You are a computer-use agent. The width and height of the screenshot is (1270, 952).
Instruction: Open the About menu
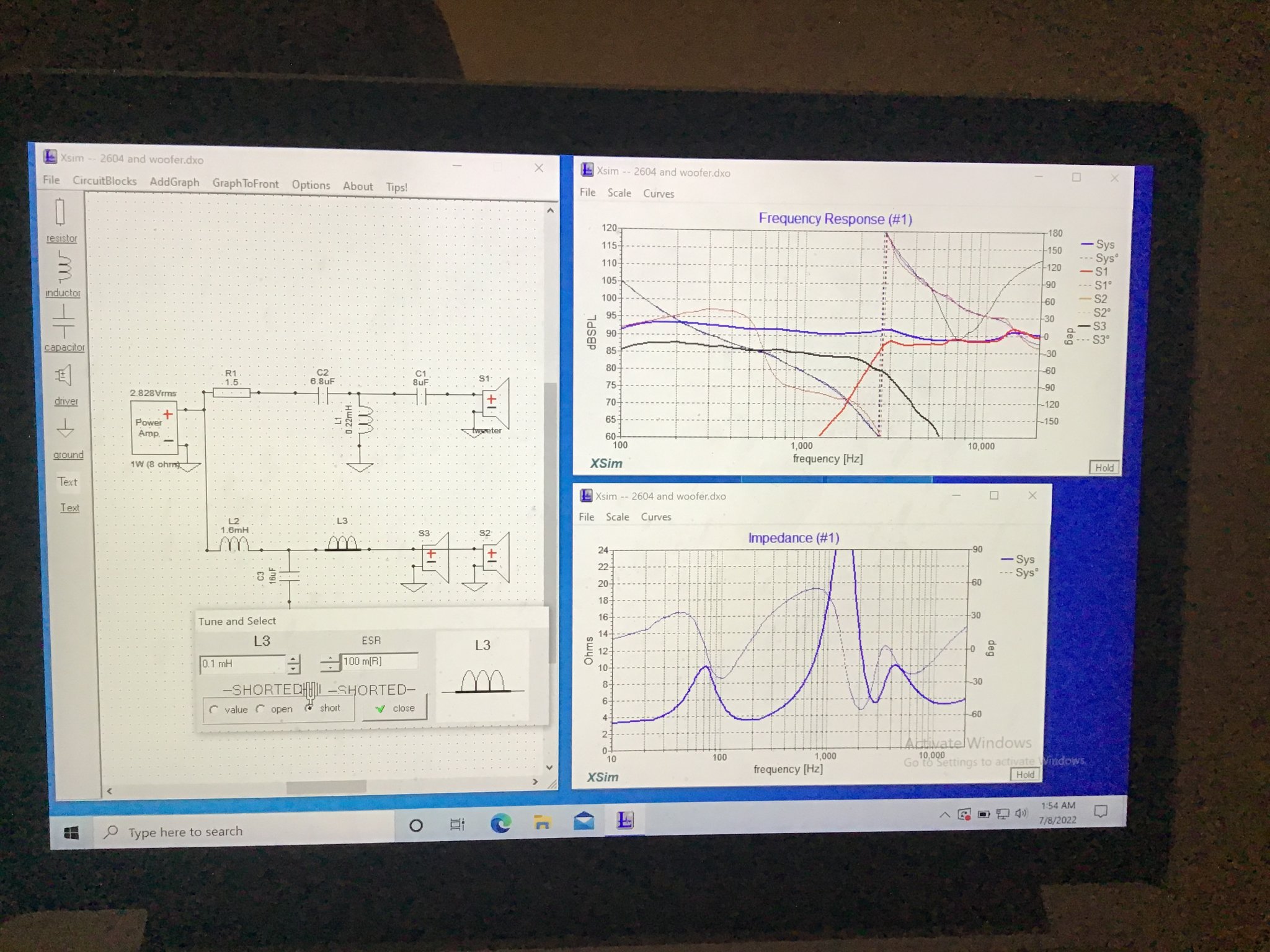pyautogui.click(x=358, y=186)
